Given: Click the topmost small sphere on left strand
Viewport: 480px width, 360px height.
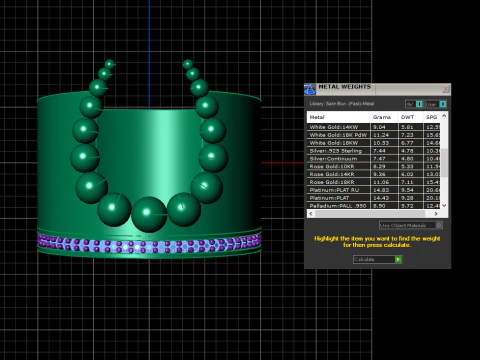Looking at the screenshot, I should pyautogui.click(x=110, y=64).
